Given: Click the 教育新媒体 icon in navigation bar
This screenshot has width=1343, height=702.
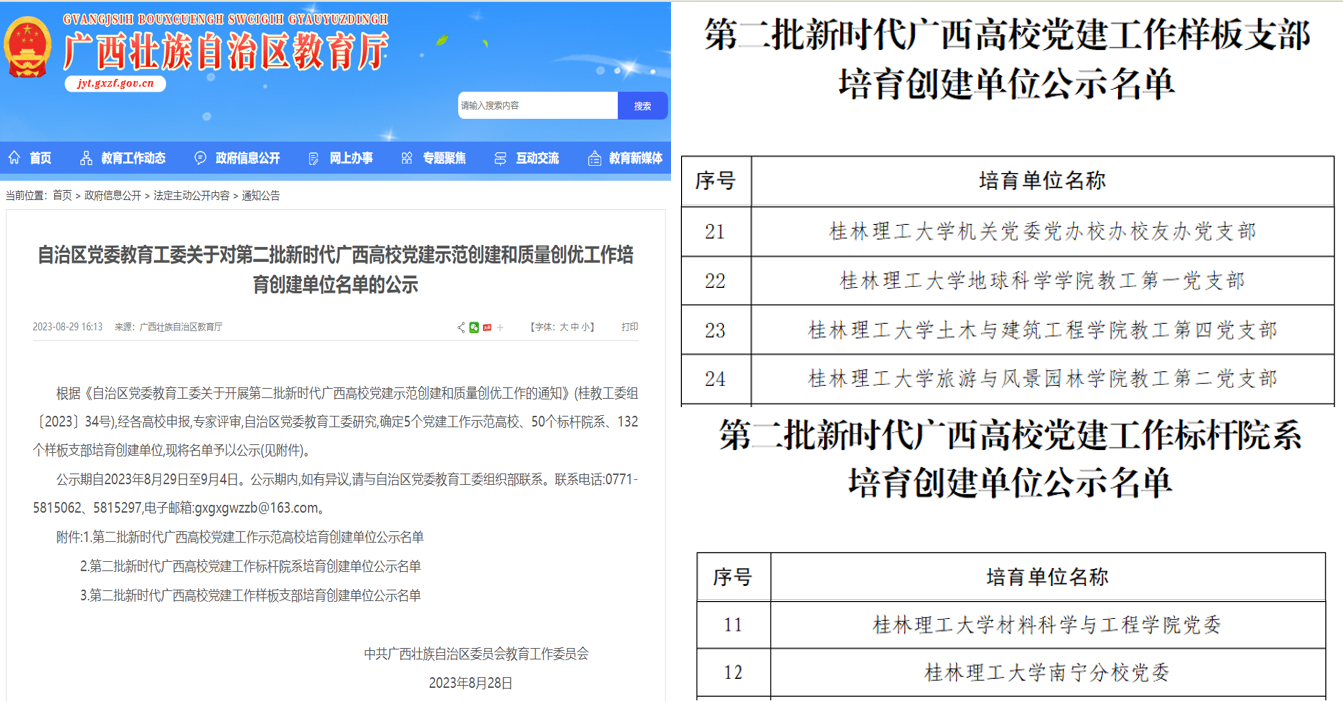Looking at the screenshot, I should pos(594,158).
